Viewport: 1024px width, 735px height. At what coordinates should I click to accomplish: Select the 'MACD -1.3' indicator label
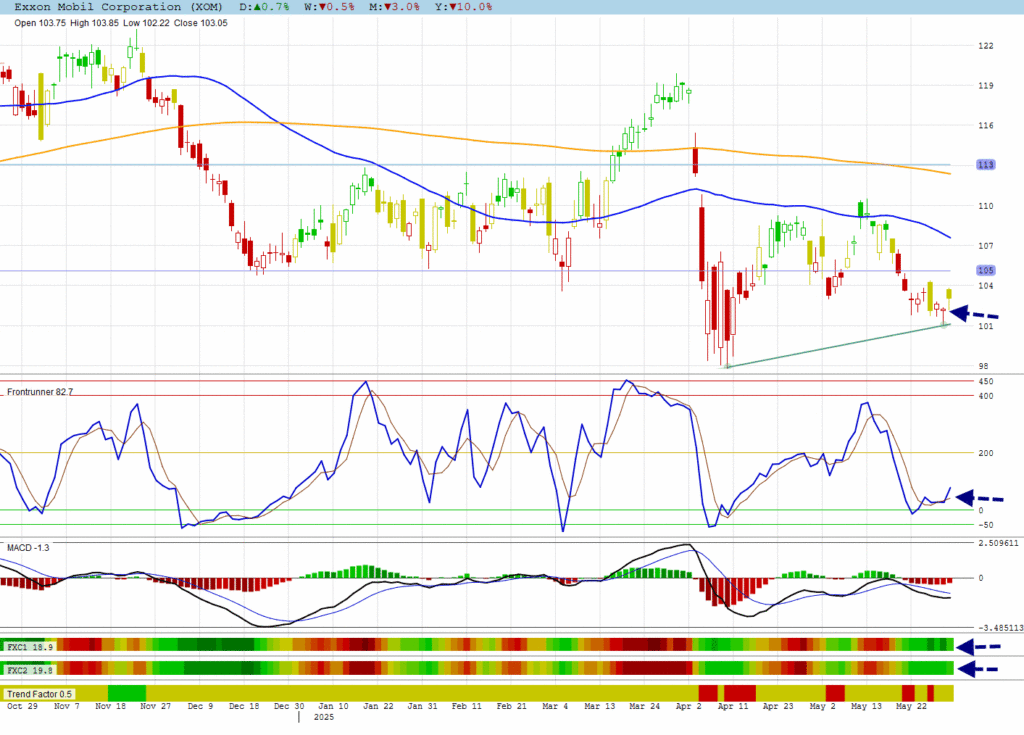point(28,547)
